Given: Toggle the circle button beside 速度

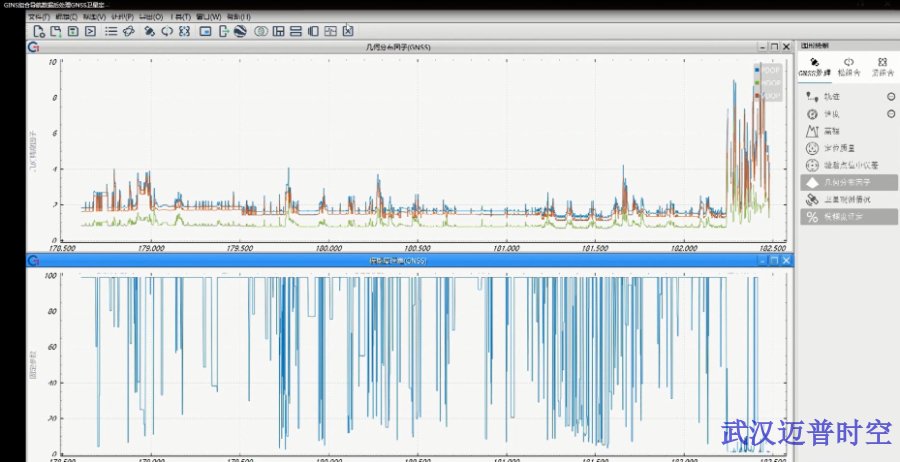Looking at the screenshot, I should click(x=891, y=114).
